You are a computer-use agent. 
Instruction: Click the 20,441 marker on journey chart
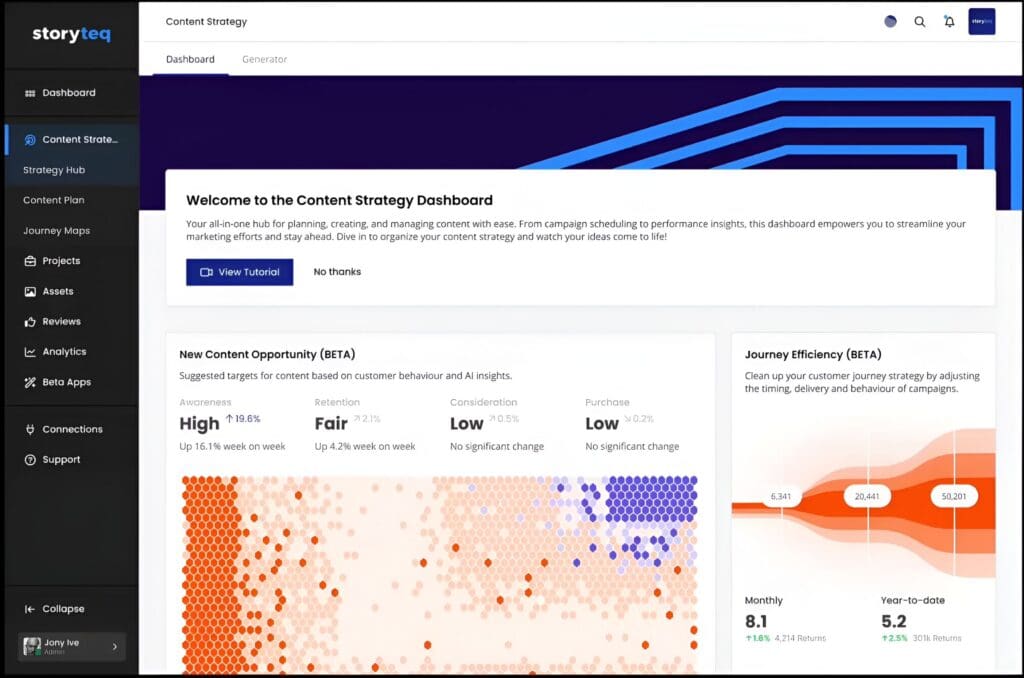868,495
